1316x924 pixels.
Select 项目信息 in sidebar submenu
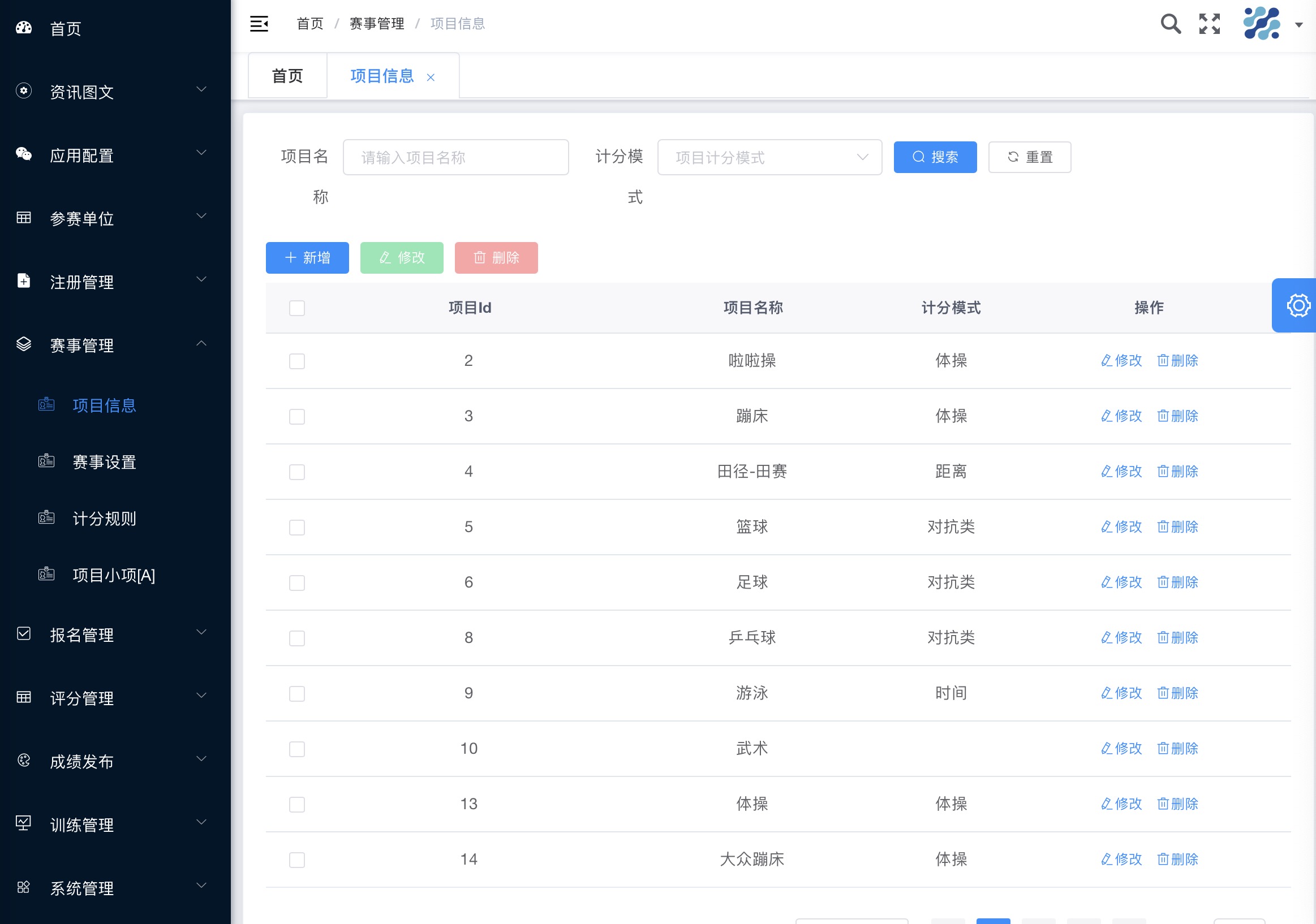[x=104, y=405]
